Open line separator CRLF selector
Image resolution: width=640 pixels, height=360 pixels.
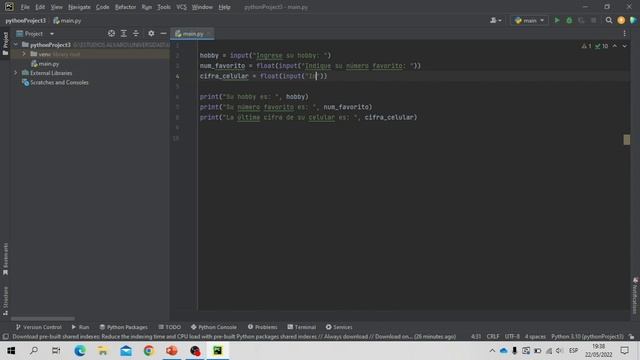[493, 337]
